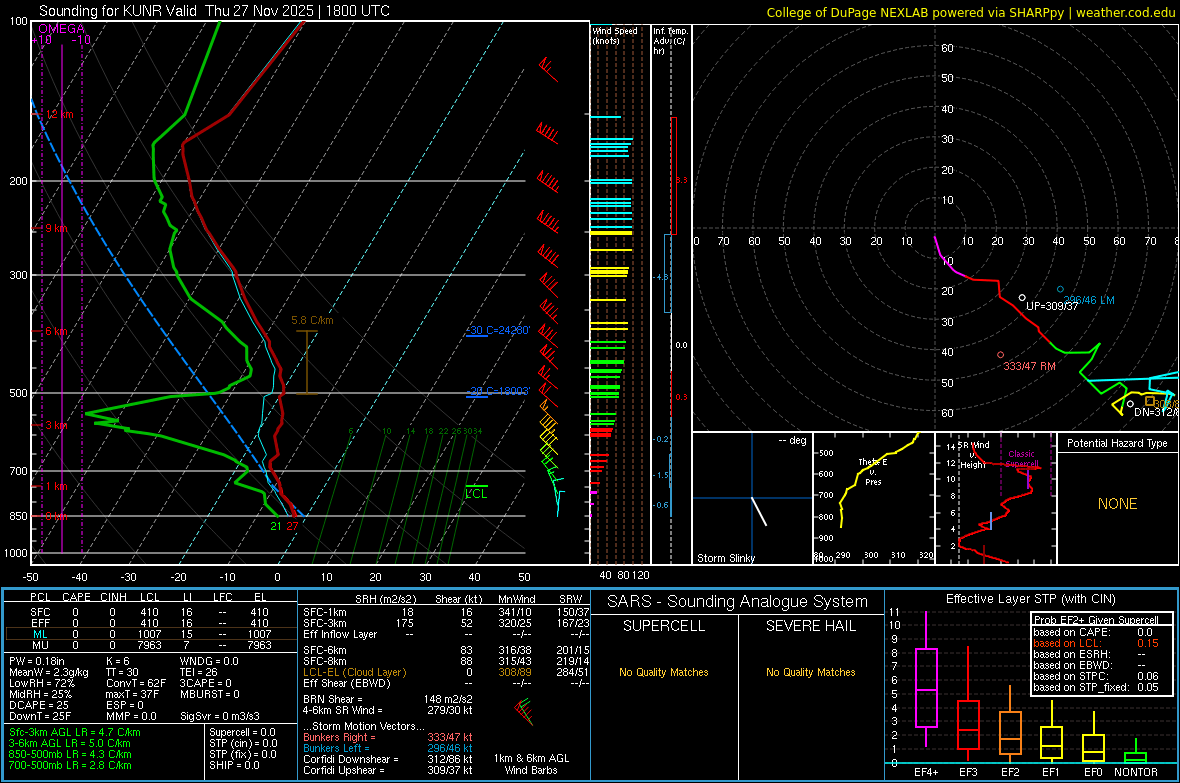Click the 'maxT = 37F' value
This screenshot has width=1180, height=783.
(x=132, y=694)
